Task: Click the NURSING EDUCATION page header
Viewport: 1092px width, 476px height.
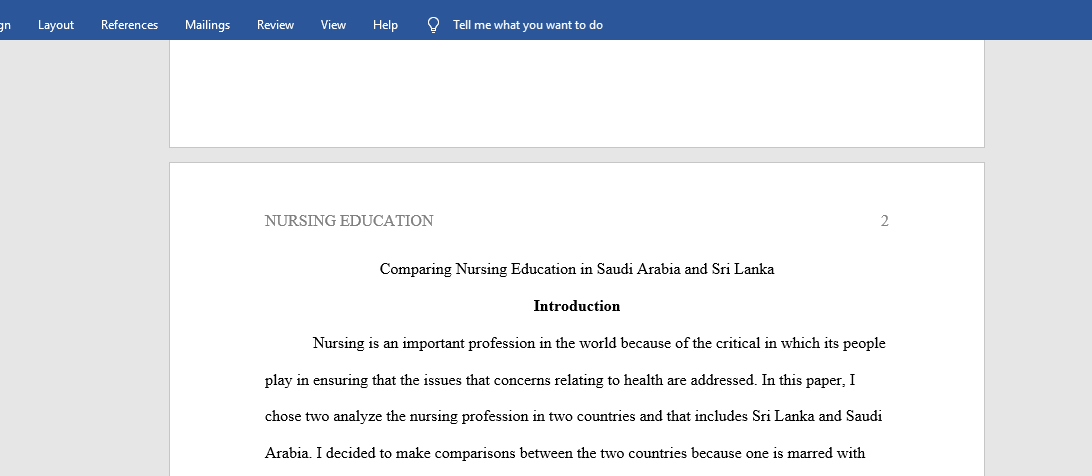Action: (349, 221)
